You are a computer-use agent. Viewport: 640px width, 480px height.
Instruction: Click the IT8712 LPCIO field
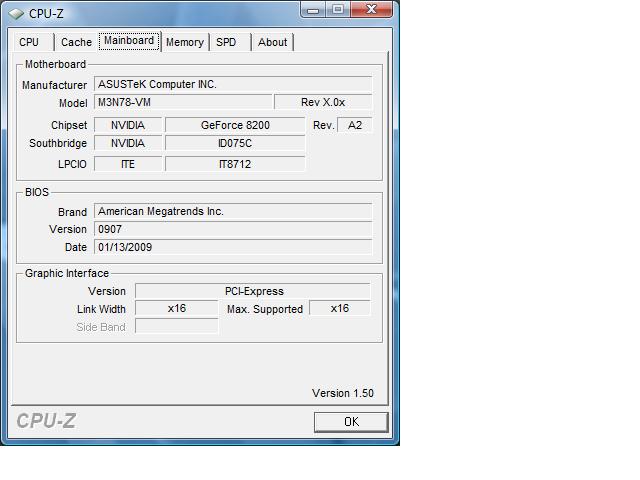(235, 164)
